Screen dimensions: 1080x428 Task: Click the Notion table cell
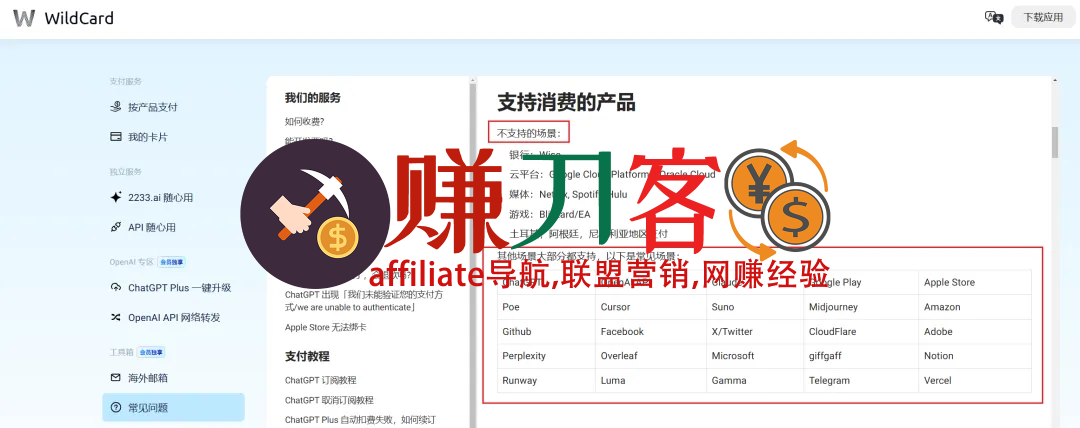tap(975, 356)
